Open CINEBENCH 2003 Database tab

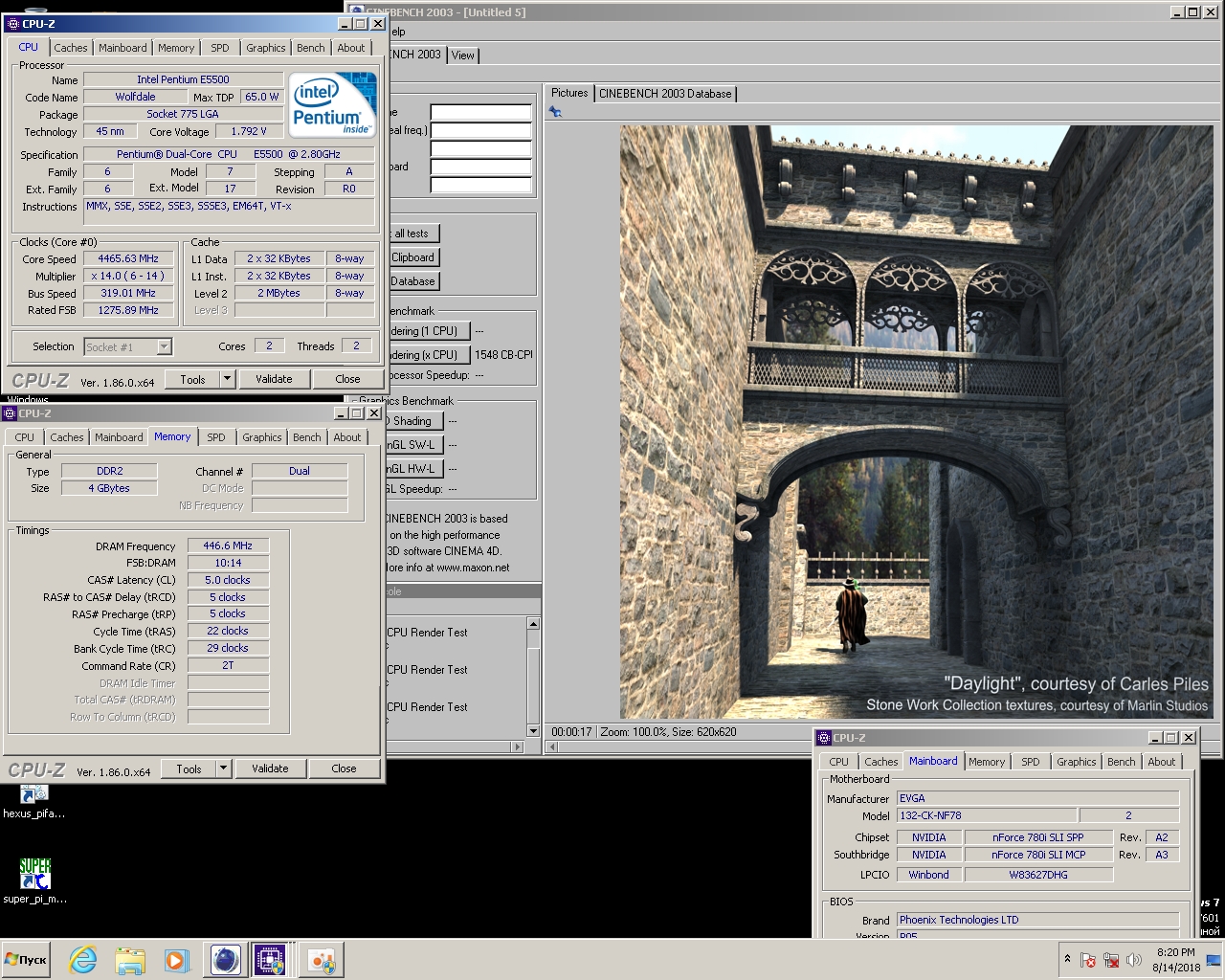pos(665,94)
